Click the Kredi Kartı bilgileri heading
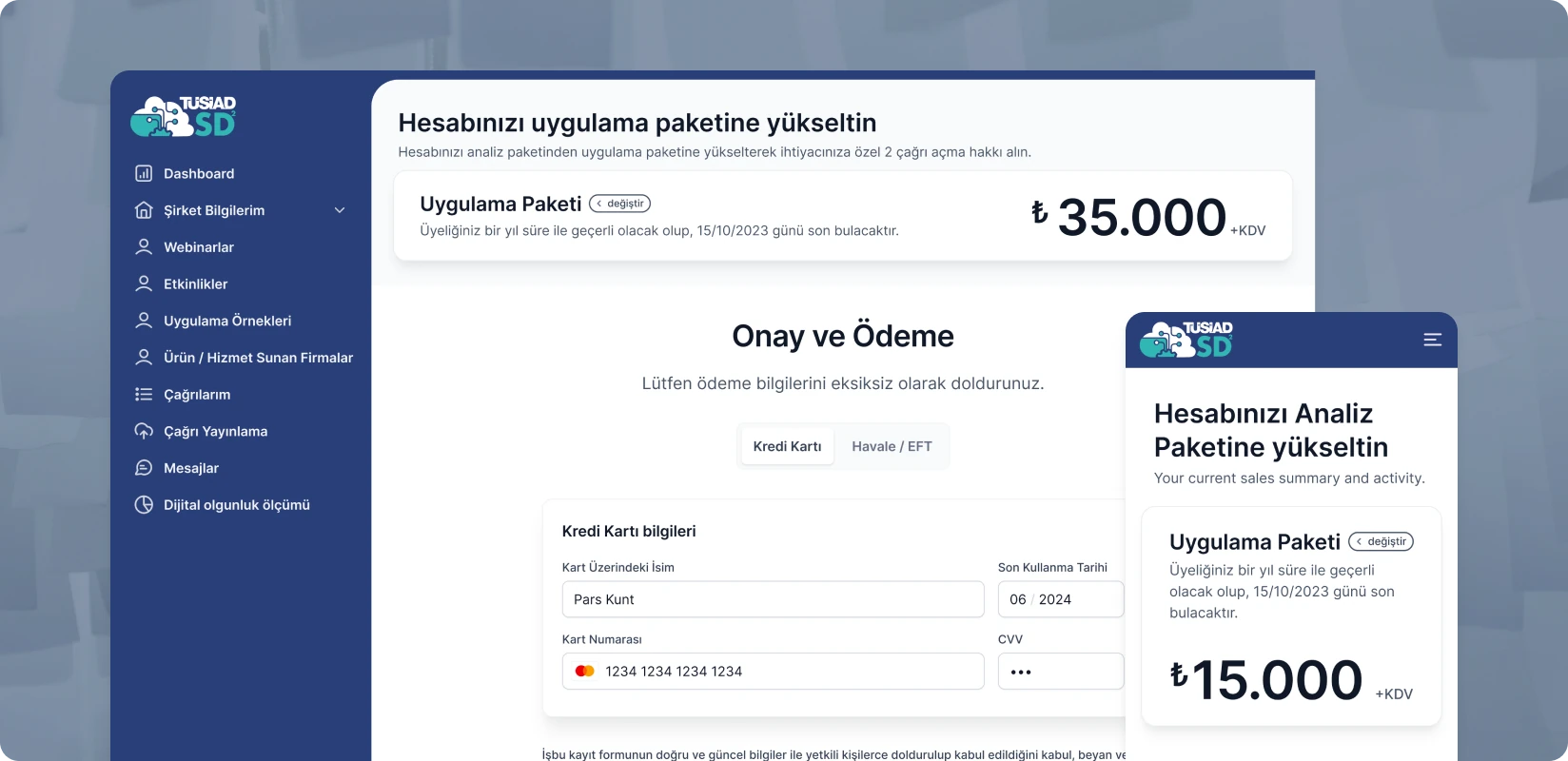 [629, 531]
